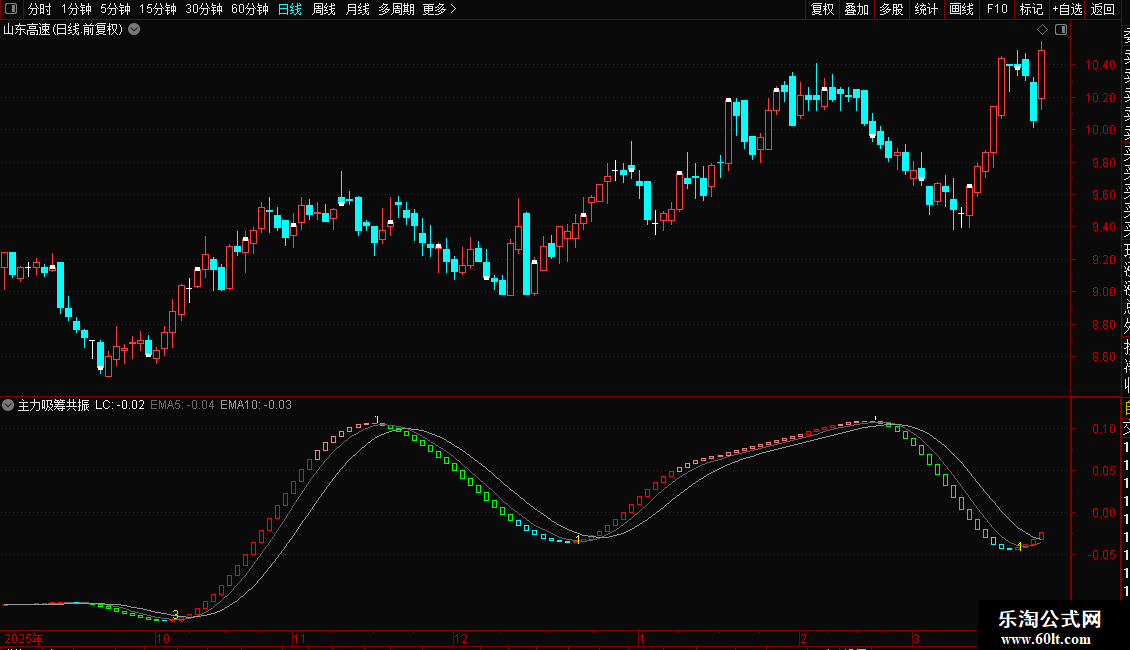Click the 9.00 price axis label

tap(1103, 292)
